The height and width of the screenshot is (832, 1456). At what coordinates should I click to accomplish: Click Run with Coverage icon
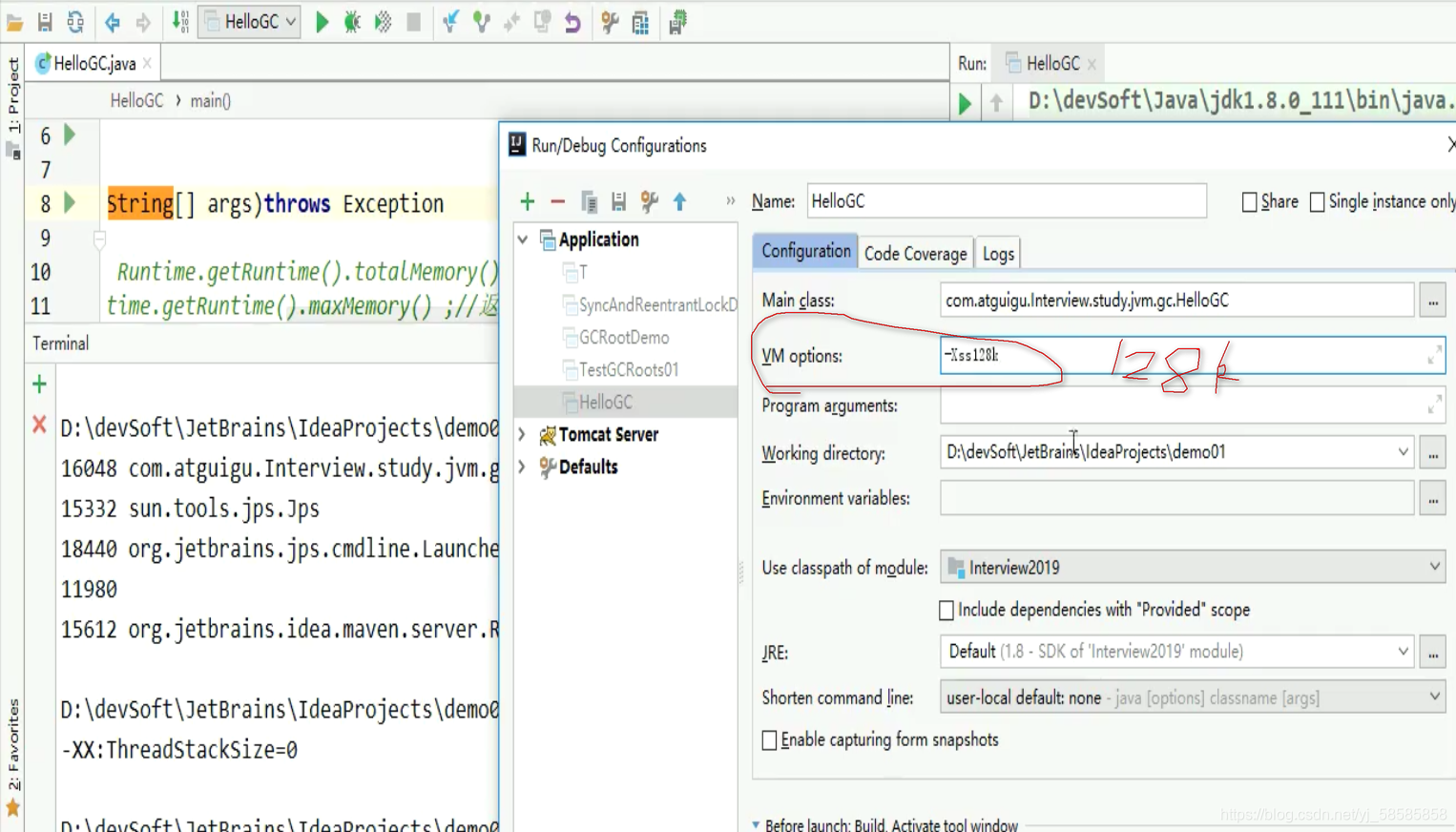[383, 22]
